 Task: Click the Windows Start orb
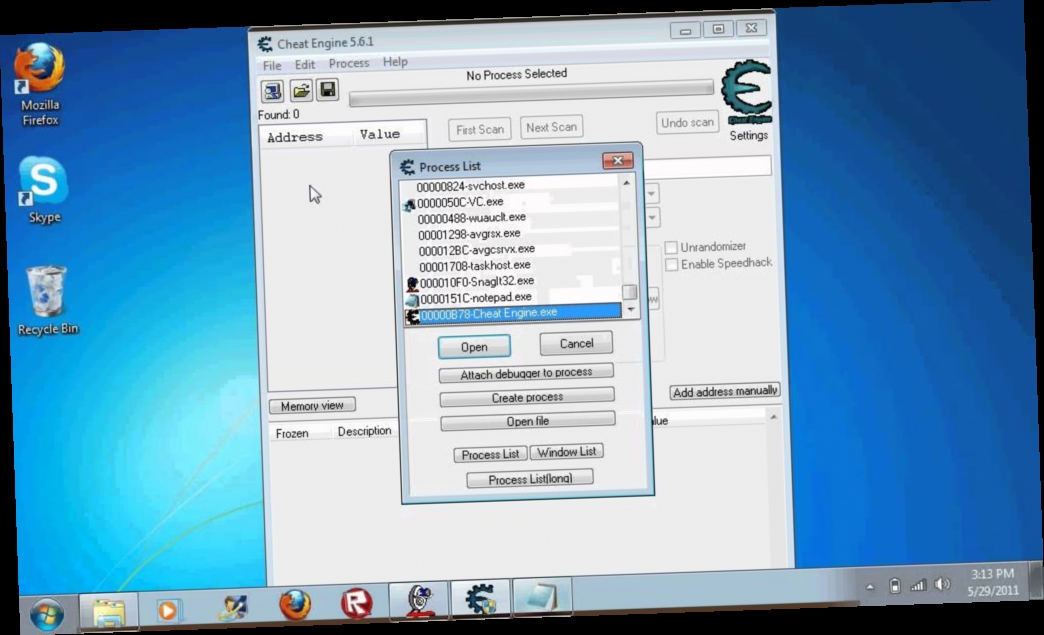pos(47,614)
